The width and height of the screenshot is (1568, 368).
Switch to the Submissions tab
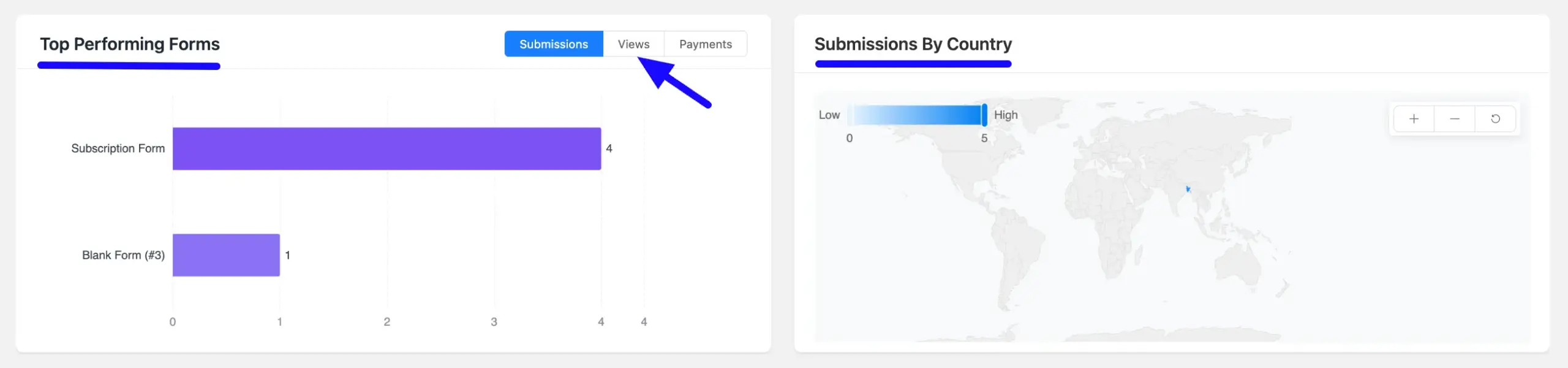554,44
